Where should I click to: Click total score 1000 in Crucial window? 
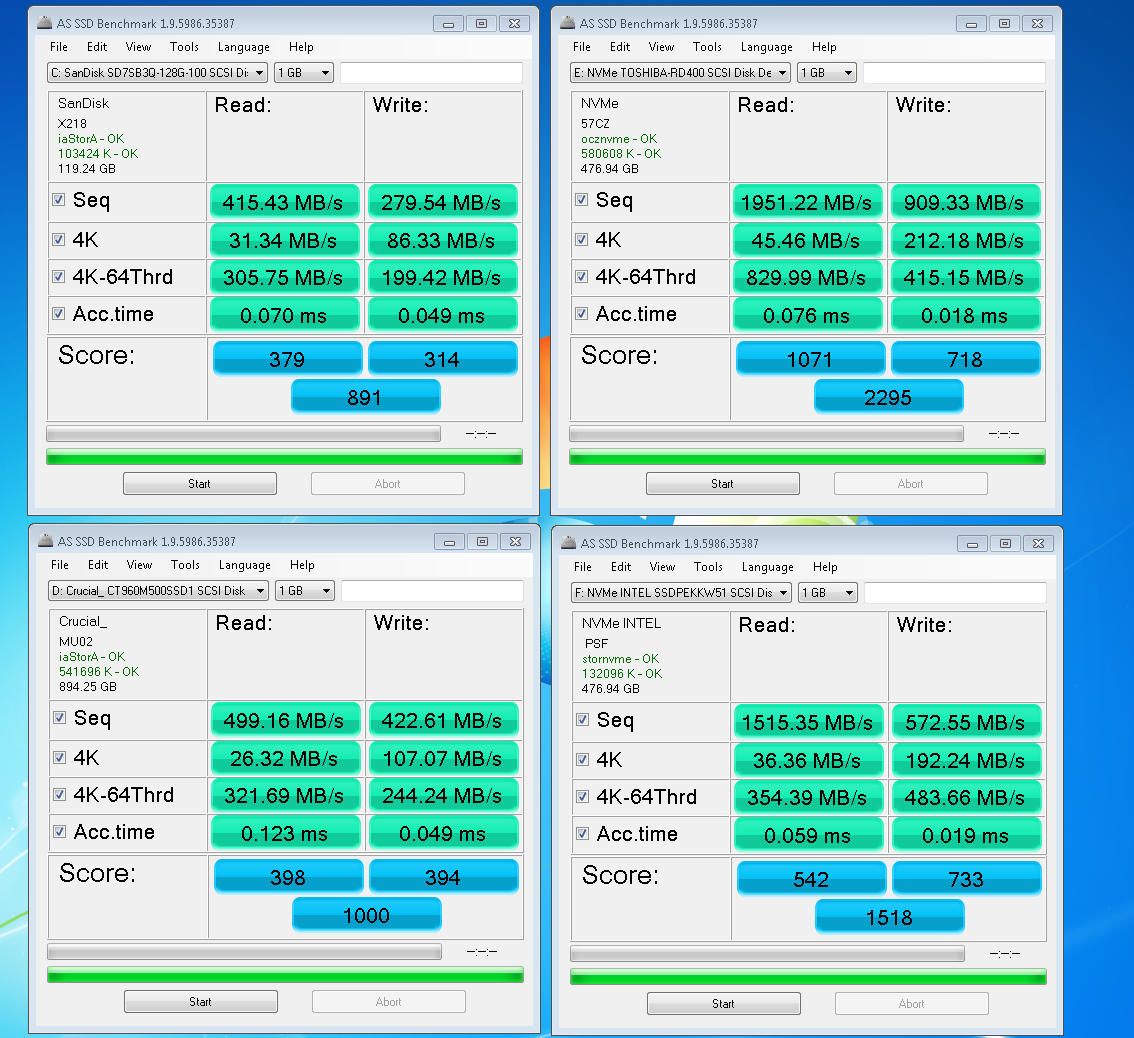tap(366, 915)
